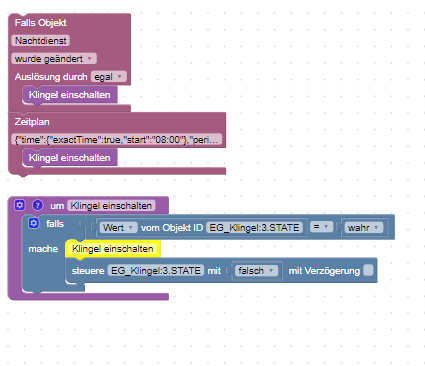Select the yellow highlighted 'Klingel einschalten' call block
Screen dimensions: 425x366
(113, 249)
